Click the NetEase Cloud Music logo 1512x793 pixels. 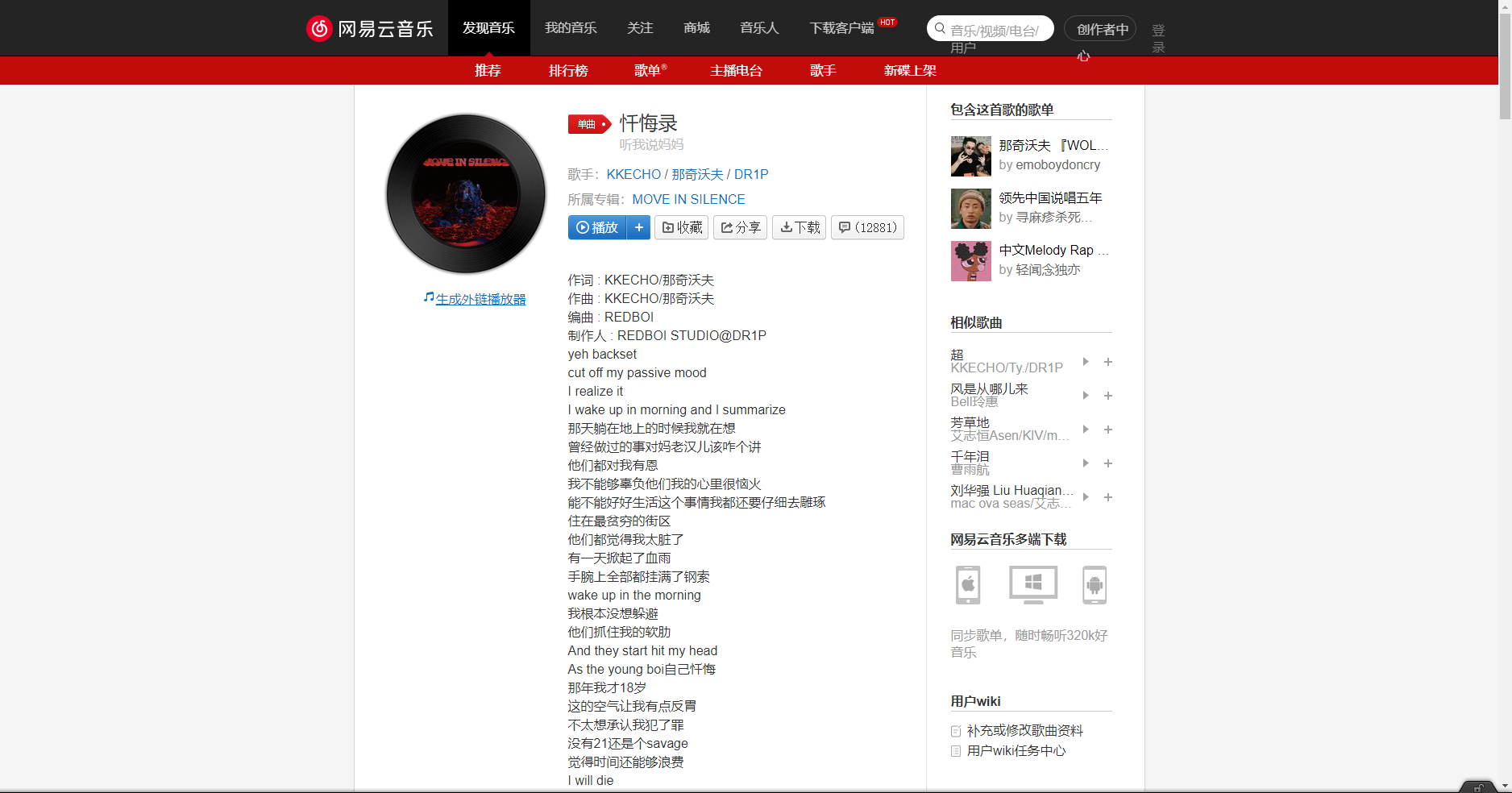pos(370,27)
